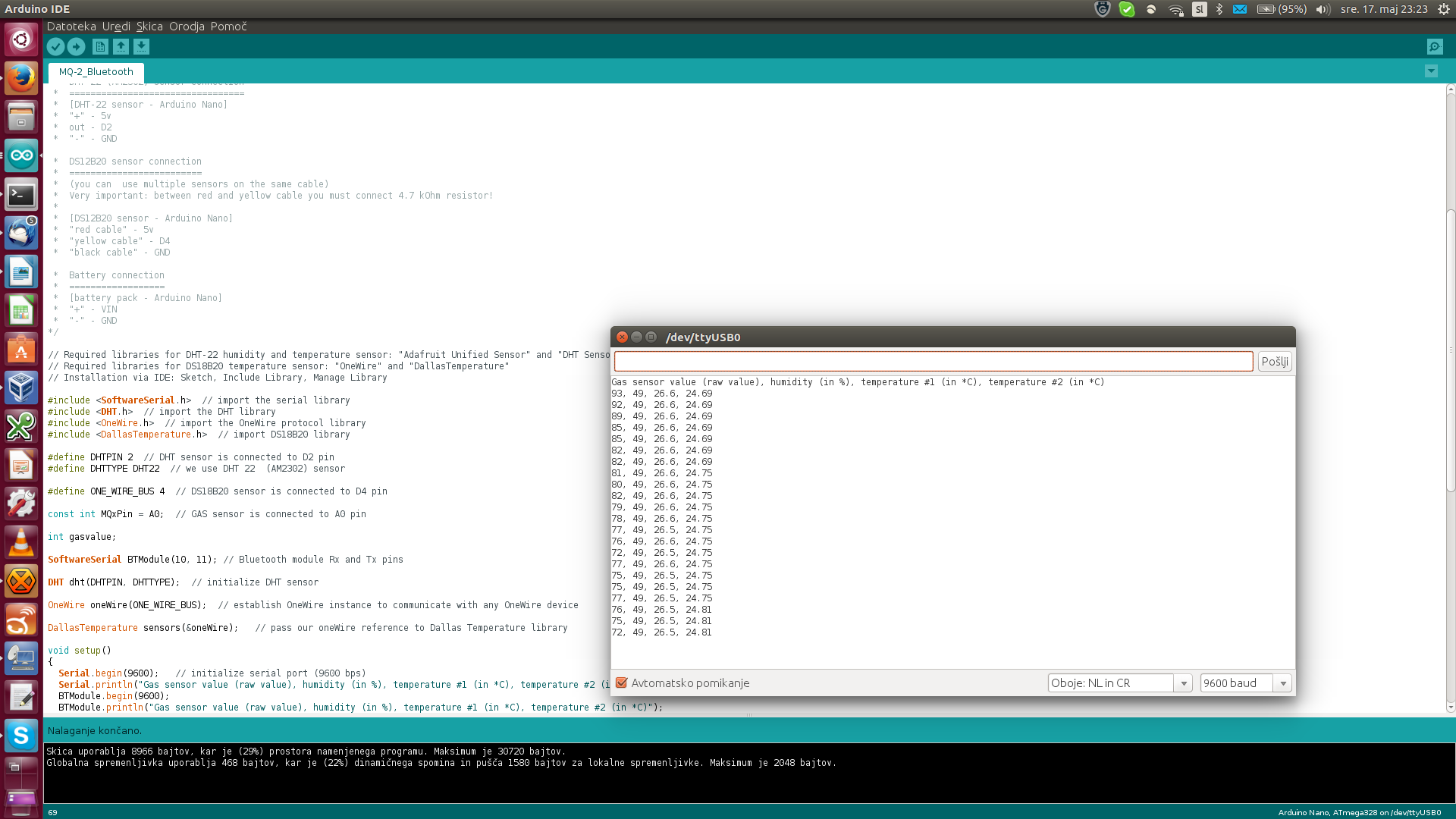This screenshot has width=1456, height=819.
Task: Click the 'void setup()' code line
Action: pyautogui.click(x=79, y=651)
